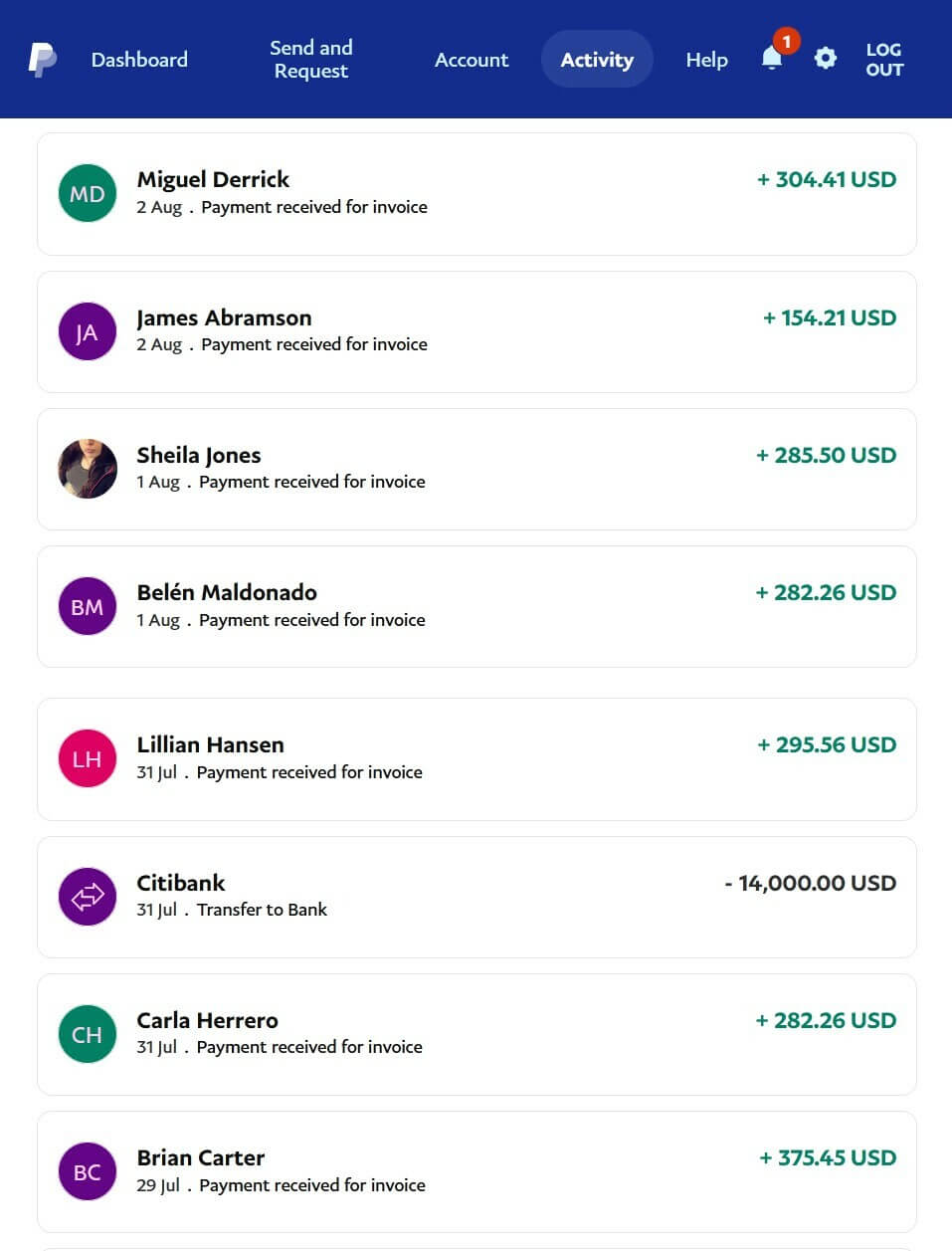
Task: Select the Activity tab
Action: [x=597, y=60]
